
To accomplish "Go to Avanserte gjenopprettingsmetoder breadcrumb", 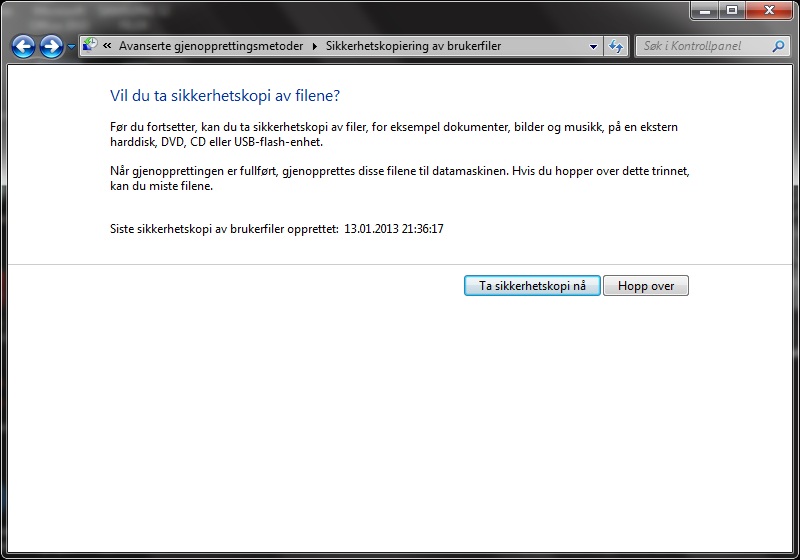I will click(x=211, y=46).
